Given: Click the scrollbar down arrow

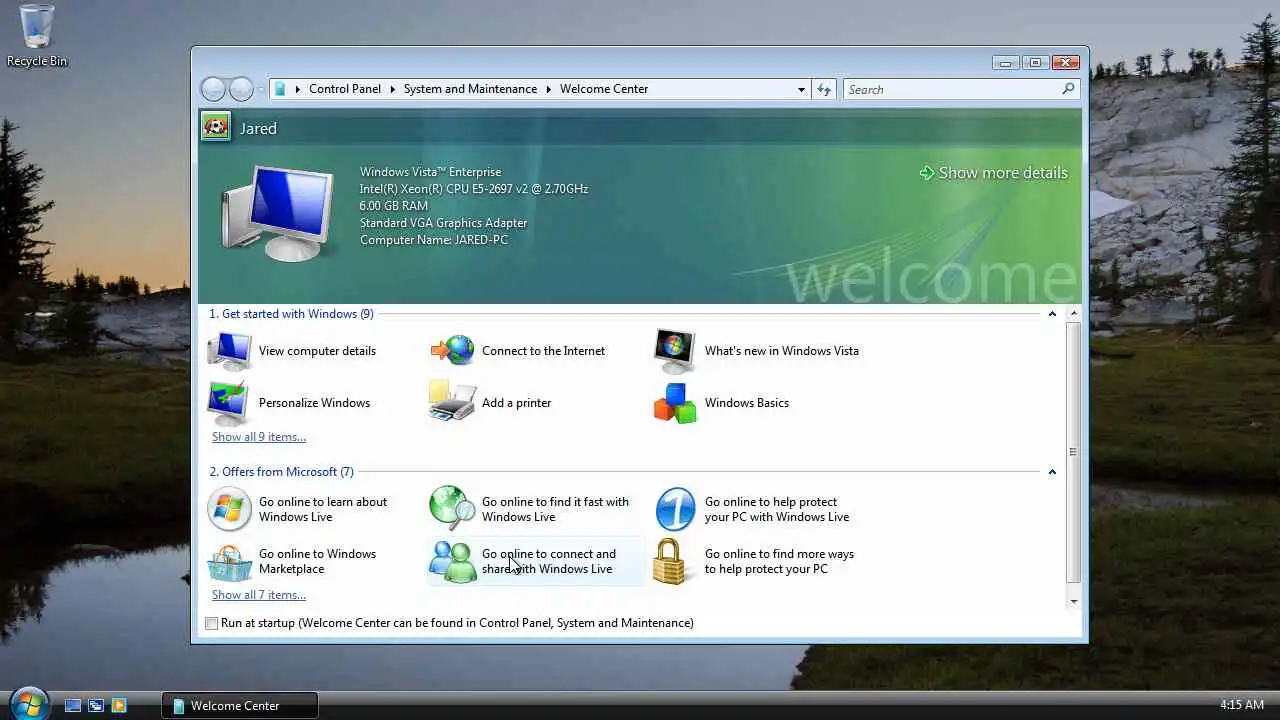Looking at the screenshot, I should click(x=1073, y=601).
